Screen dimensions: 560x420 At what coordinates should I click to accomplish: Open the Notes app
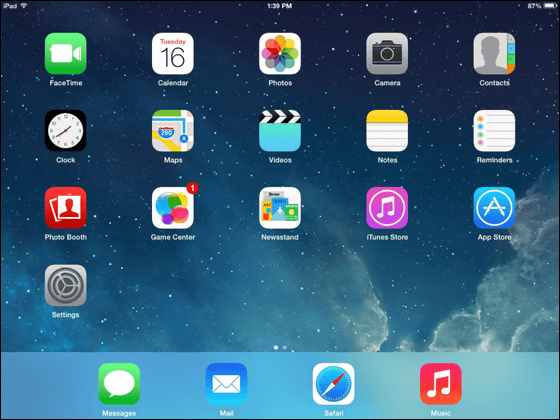point(387,131)
